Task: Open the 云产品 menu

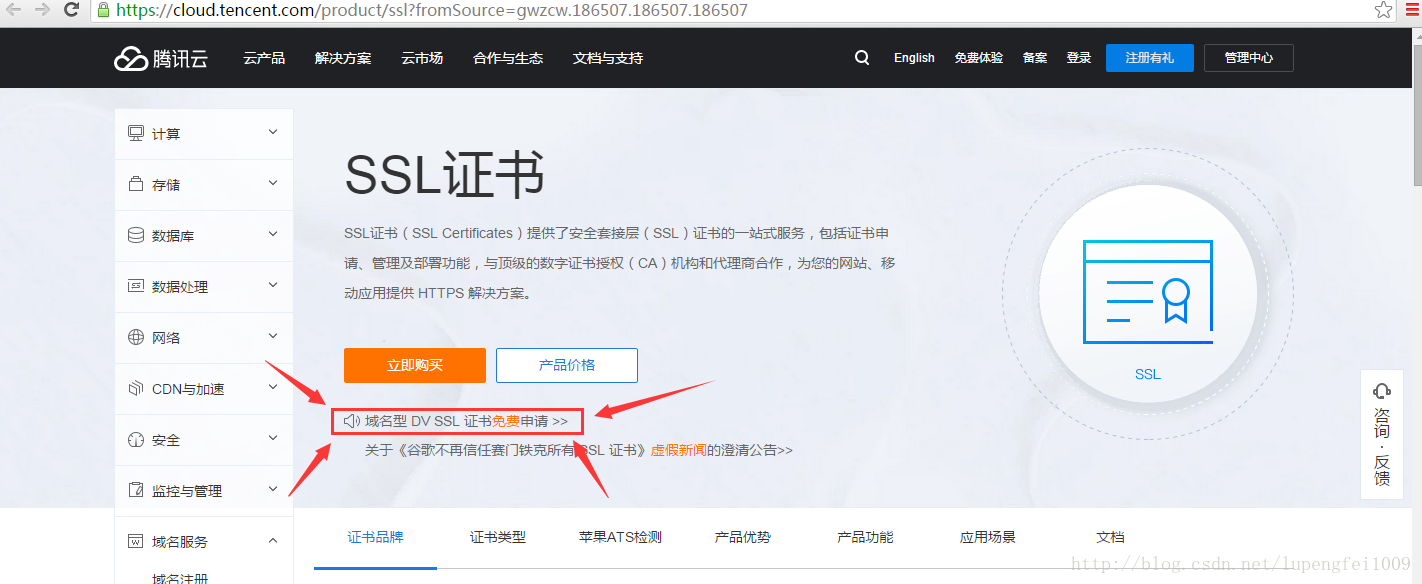Action: pos(264,58)
